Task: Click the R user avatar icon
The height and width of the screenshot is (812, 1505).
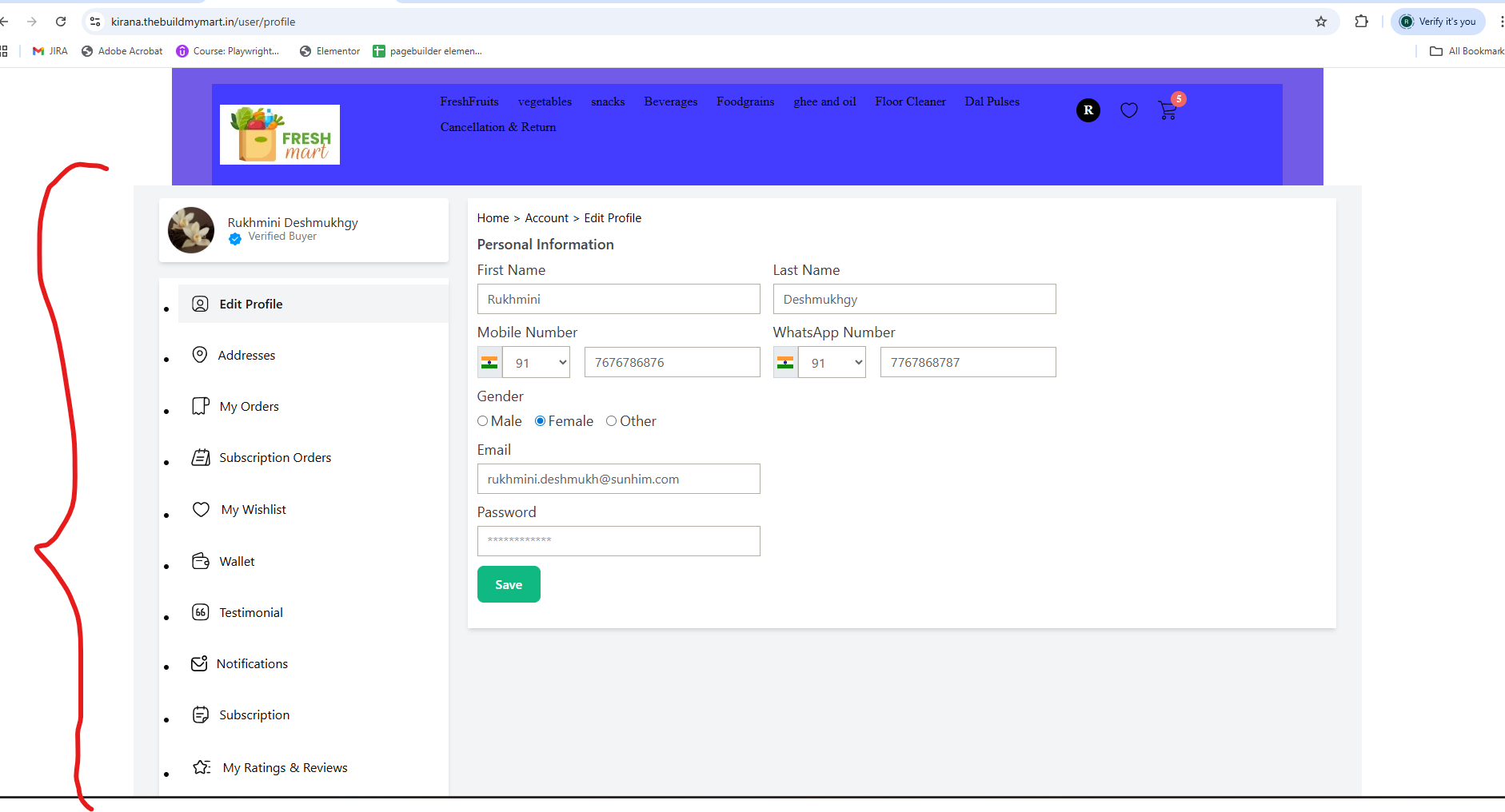Action: tap(1088, 110)
